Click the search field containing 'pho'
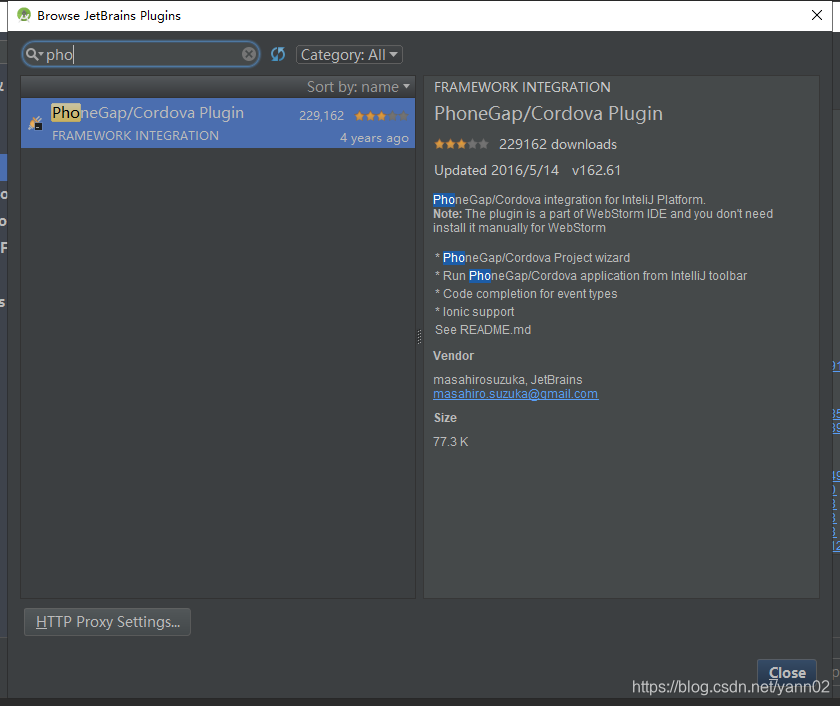Image resolution: width=840 pixels, height=706 pixels. (x=141, y=54)
